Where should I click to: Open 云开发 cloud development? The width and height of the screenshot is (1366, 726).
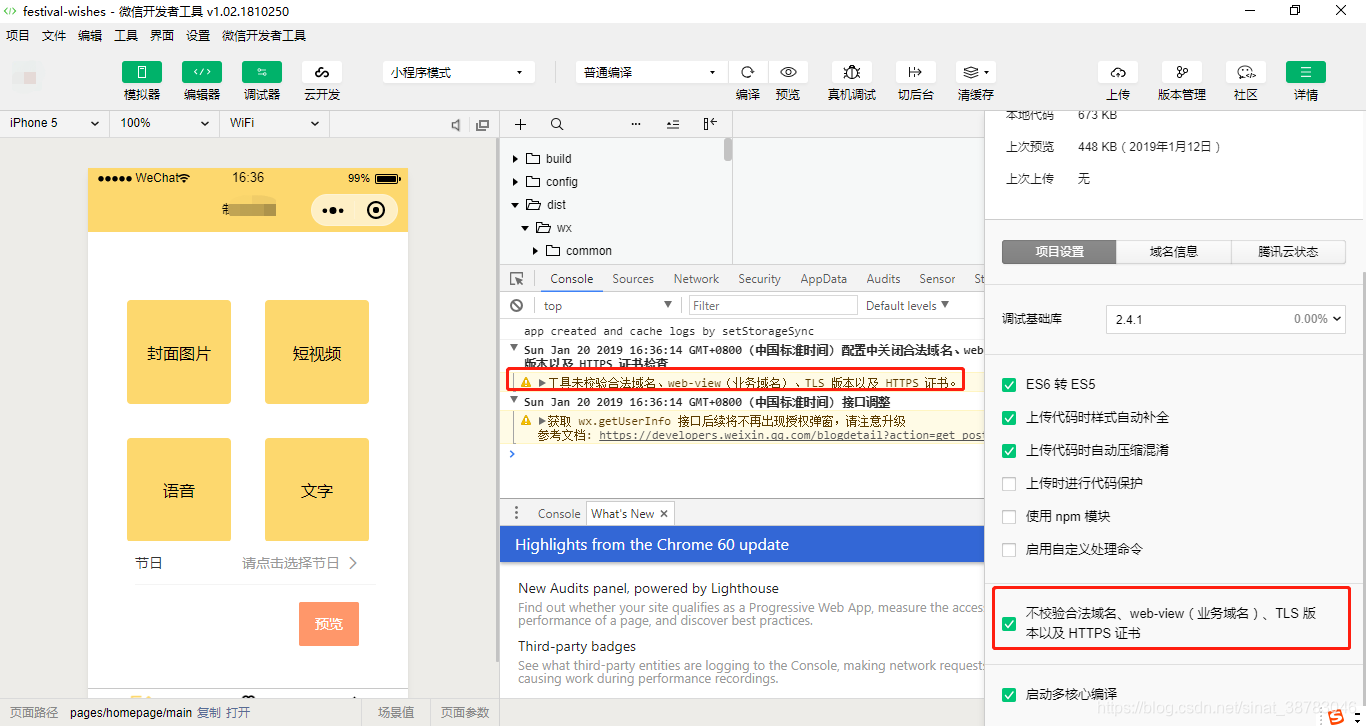322,72
